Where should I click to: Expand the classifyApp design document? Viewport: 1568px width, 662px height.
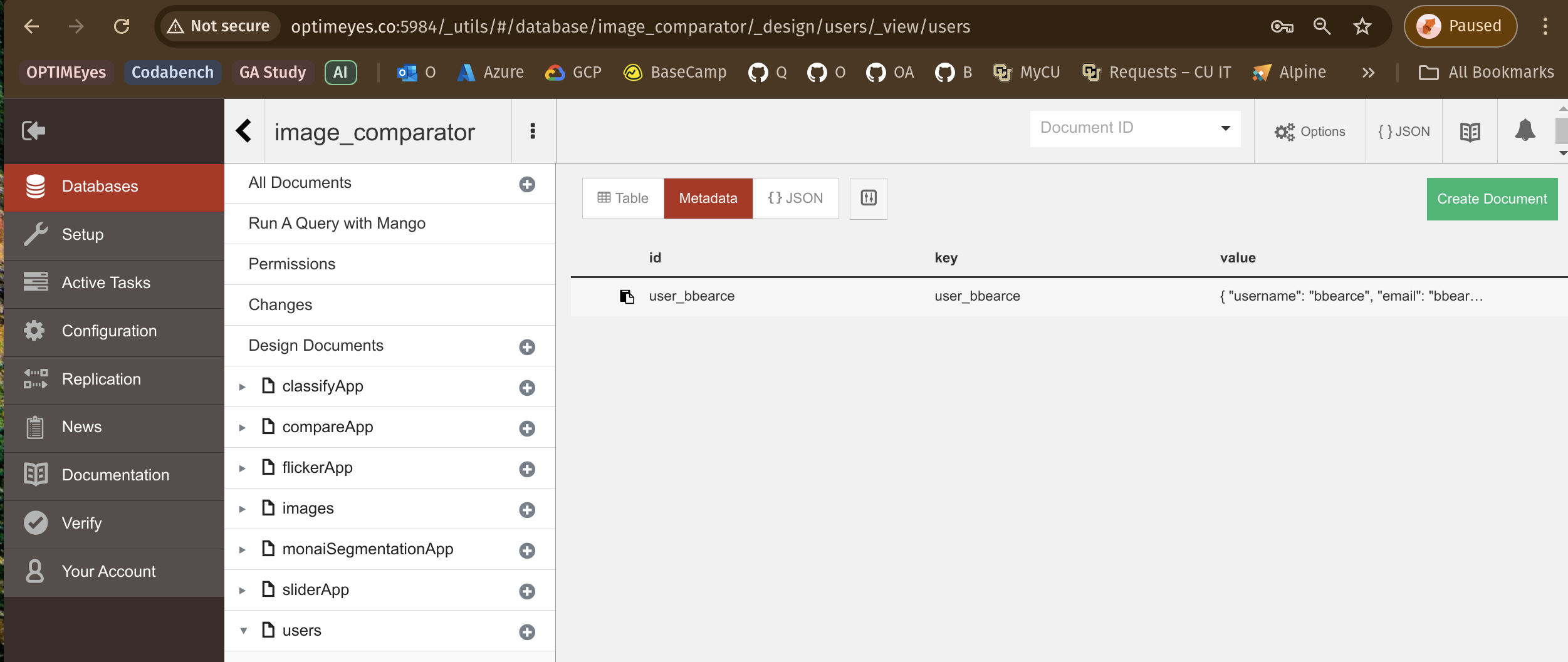pyautogui.click(x=242, y=387)
